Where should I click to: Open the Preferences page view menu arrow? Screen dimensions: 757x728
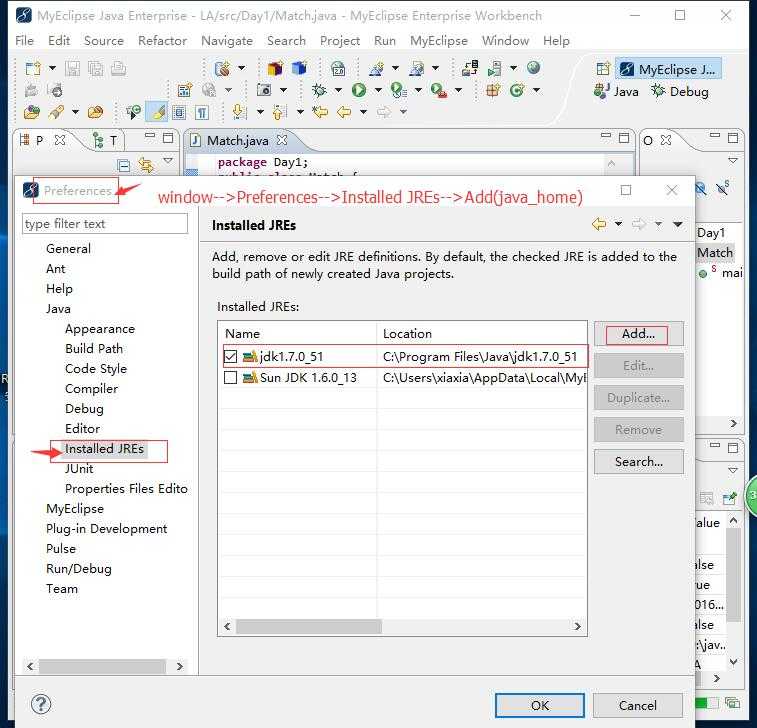tap(678, 224)
